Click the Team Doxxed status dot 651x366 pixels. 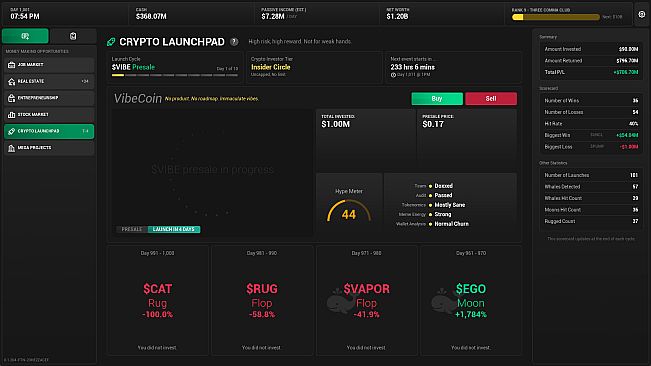point(431,186)
